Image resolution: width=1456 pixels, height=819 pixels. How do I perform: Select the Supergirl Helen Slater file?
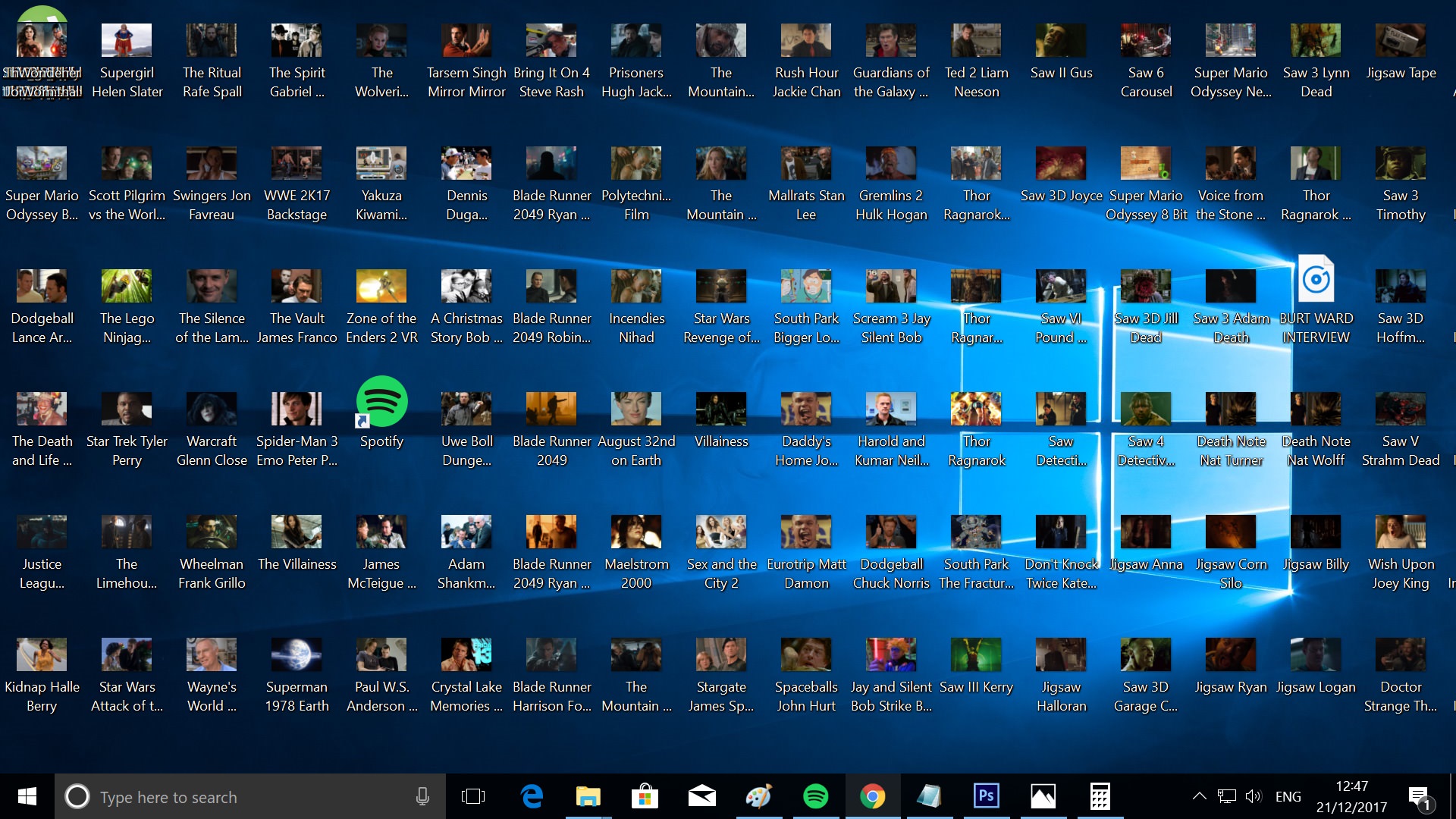click(x=127, y=62)
